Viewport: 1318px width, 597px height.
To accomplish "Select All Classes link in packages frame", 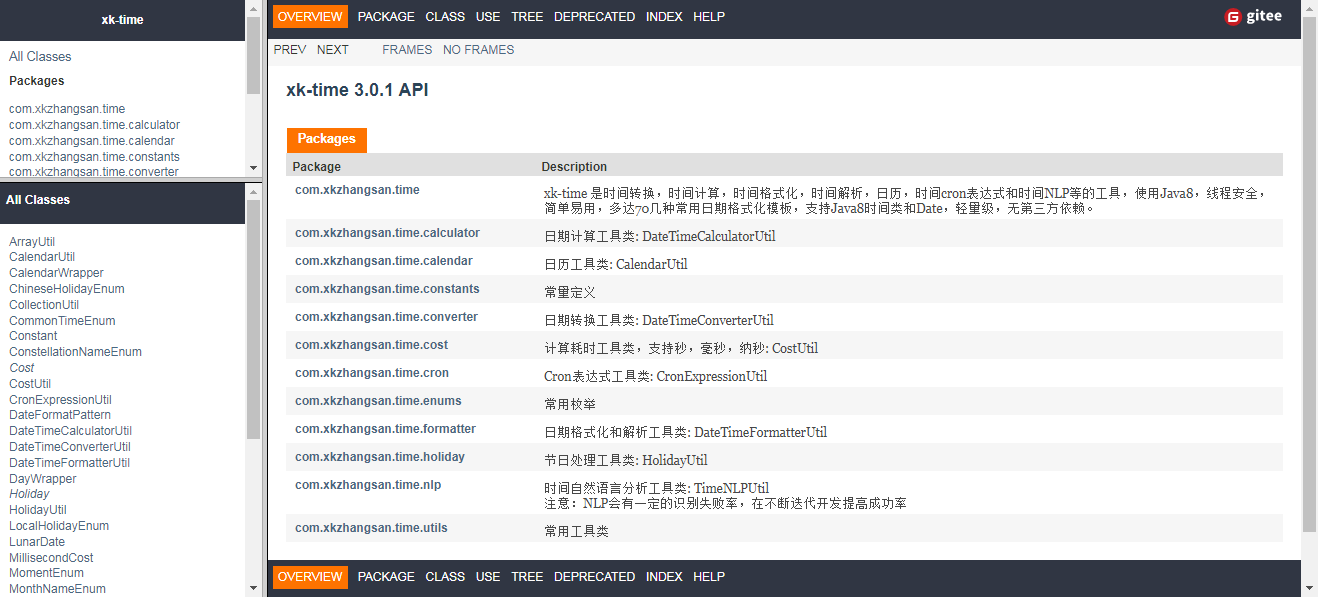I will (40, 56).
